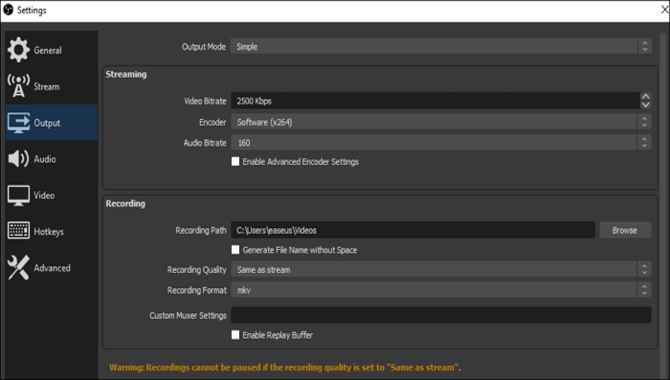670x380 pixels.
Task: Open the Video settings tab
Action: click(51, 195)
